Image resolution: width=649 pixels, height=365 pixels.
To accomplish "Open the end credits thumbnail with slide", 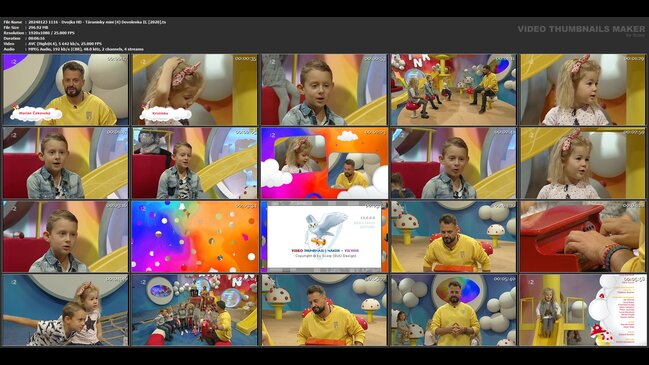I will click(x=583, y=310).
